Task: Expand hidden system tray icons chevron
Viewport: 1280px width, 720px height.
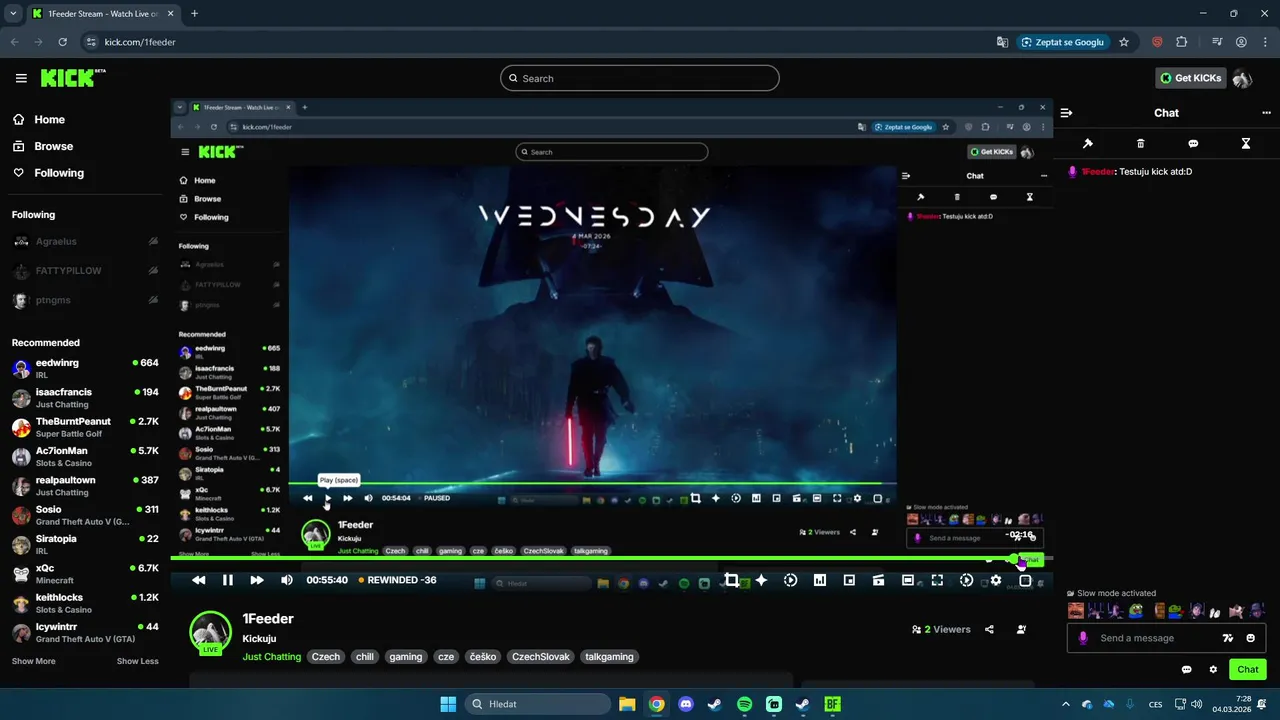Action: [x=1065, y=704]
